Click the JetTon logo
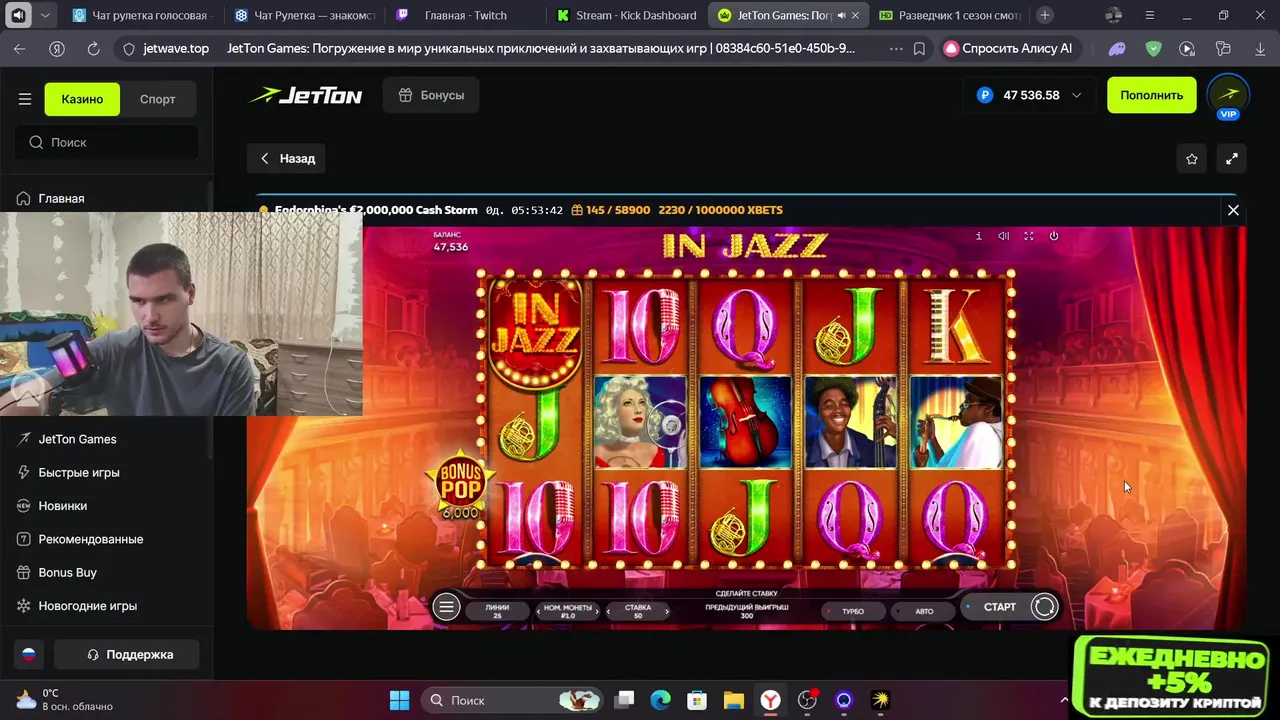 click(305, 95)
